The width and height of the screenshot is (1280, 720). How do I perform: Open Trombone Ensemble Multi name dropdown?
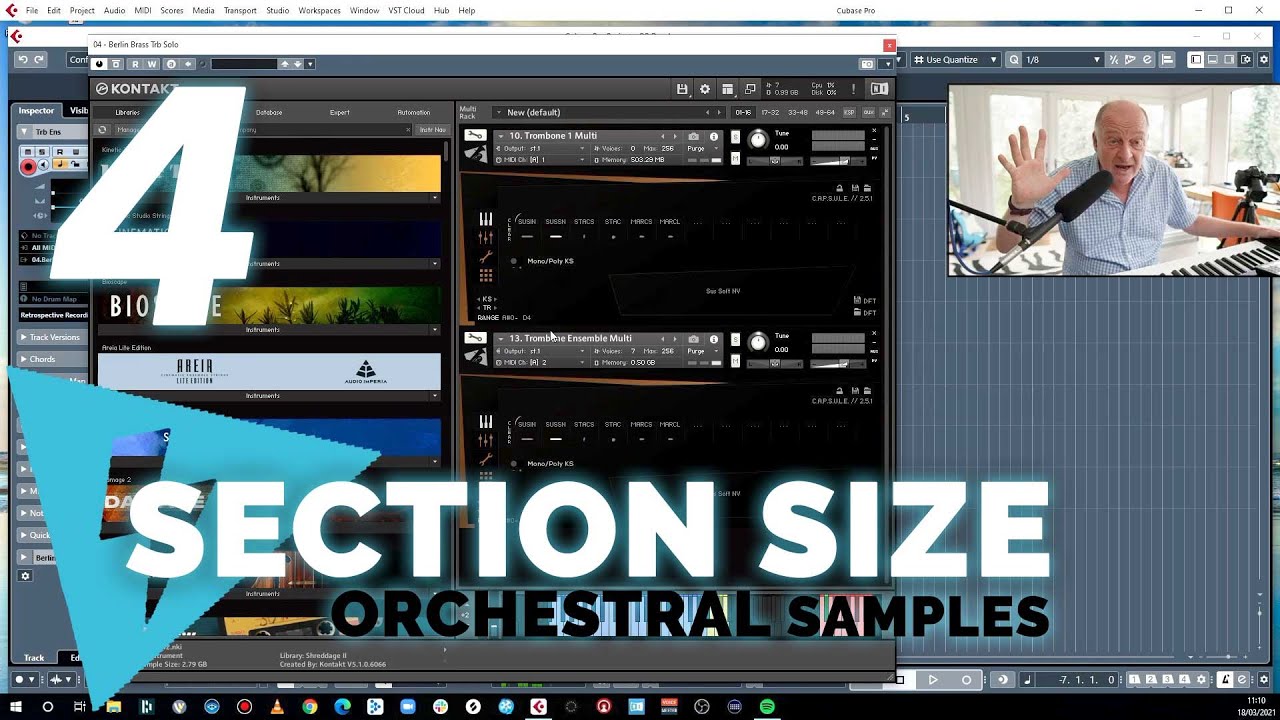(x=501, y=339)
